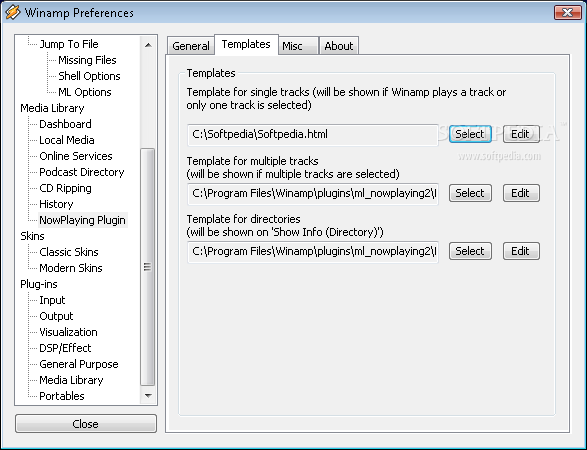
Task: Click the single tracks template path field
Action: (x=313, y=135)
